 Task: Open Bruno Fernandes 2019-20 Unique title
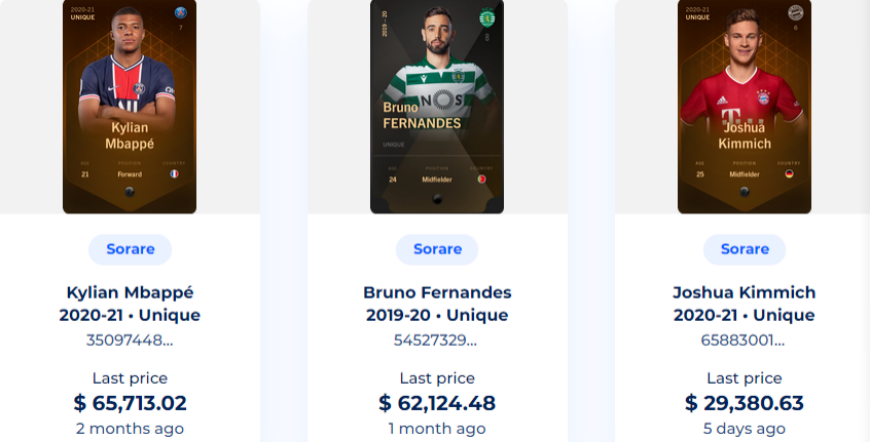pyautogui.click(x=437, y=303)
